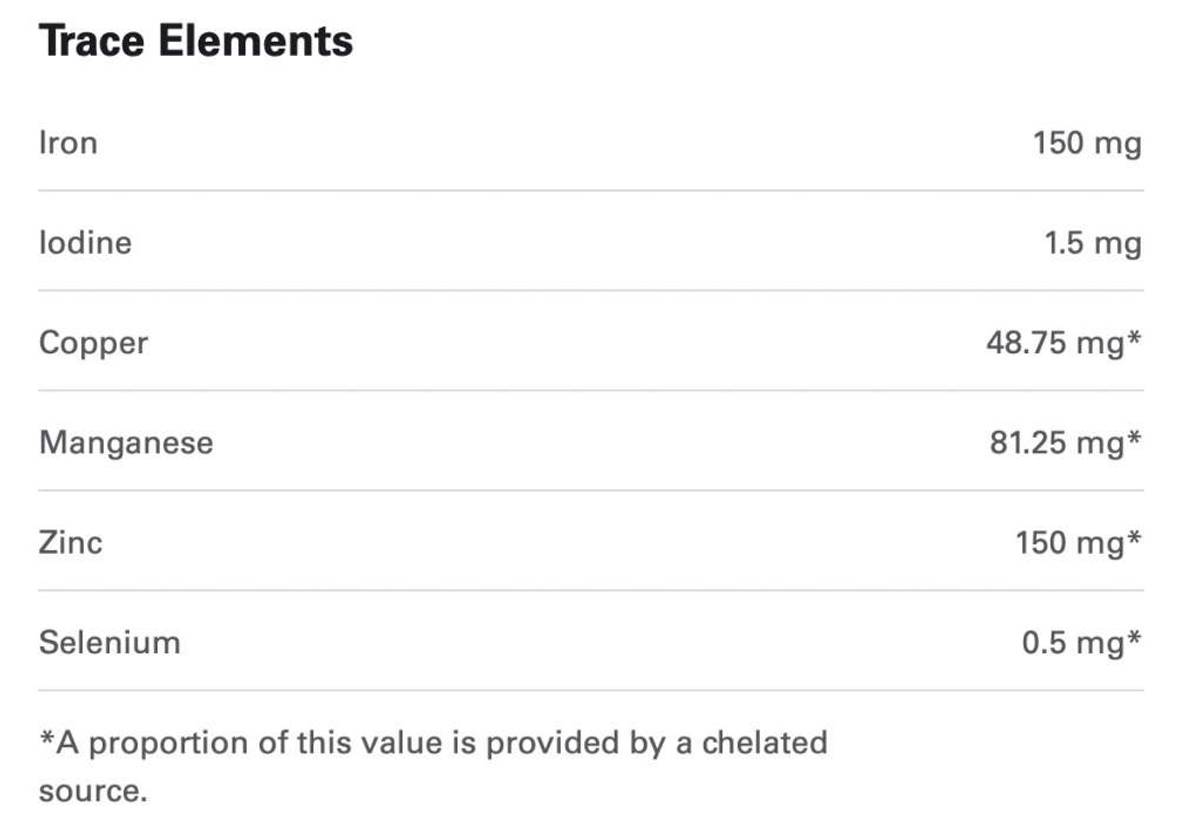The width and height of the screenshot is (1200, 823).
Task: Select the Selenium row label
Action: click(110, 642)
